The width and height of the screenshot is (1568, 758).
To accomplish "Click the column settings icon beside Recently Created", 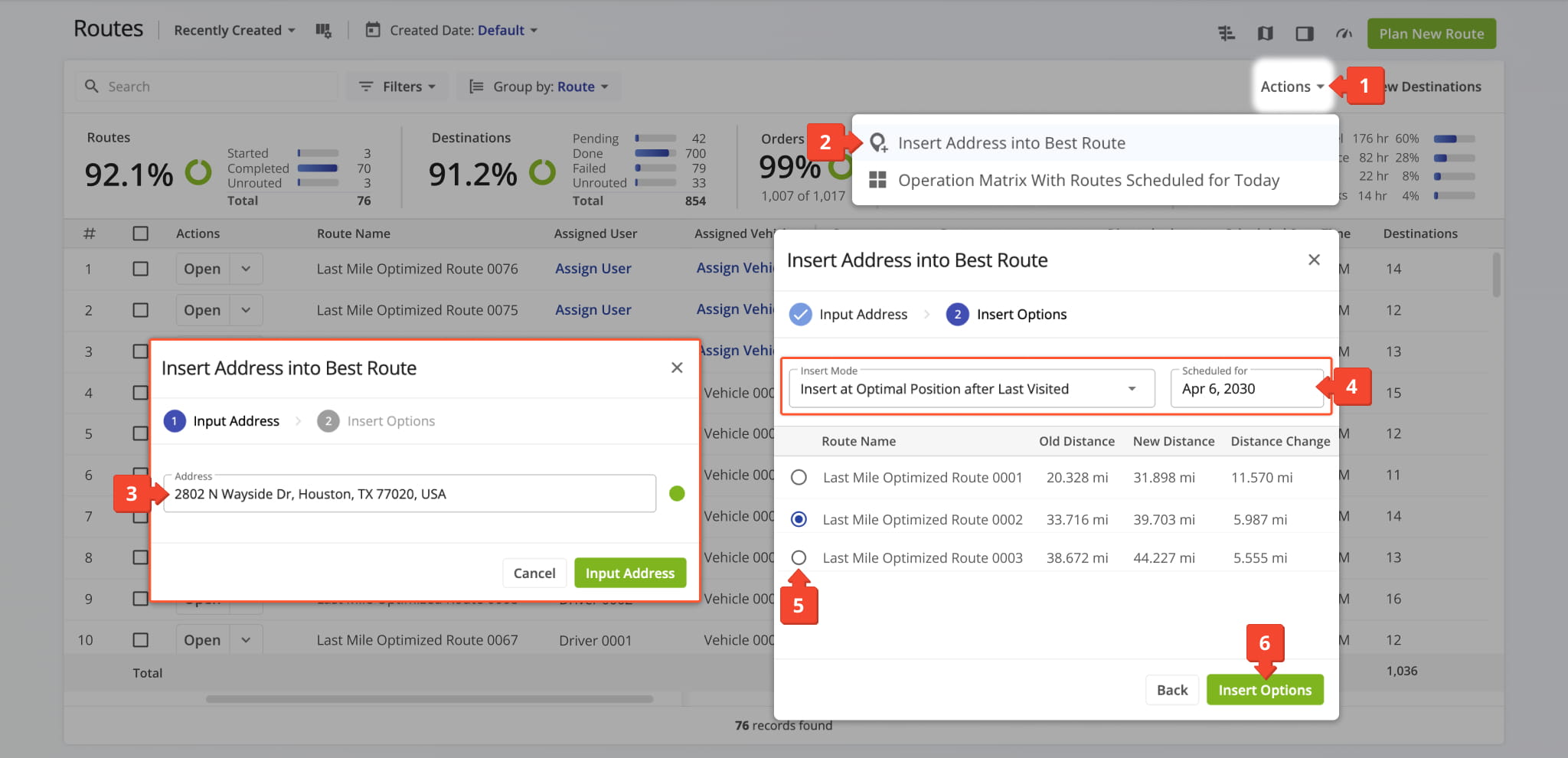I will 323,30.
